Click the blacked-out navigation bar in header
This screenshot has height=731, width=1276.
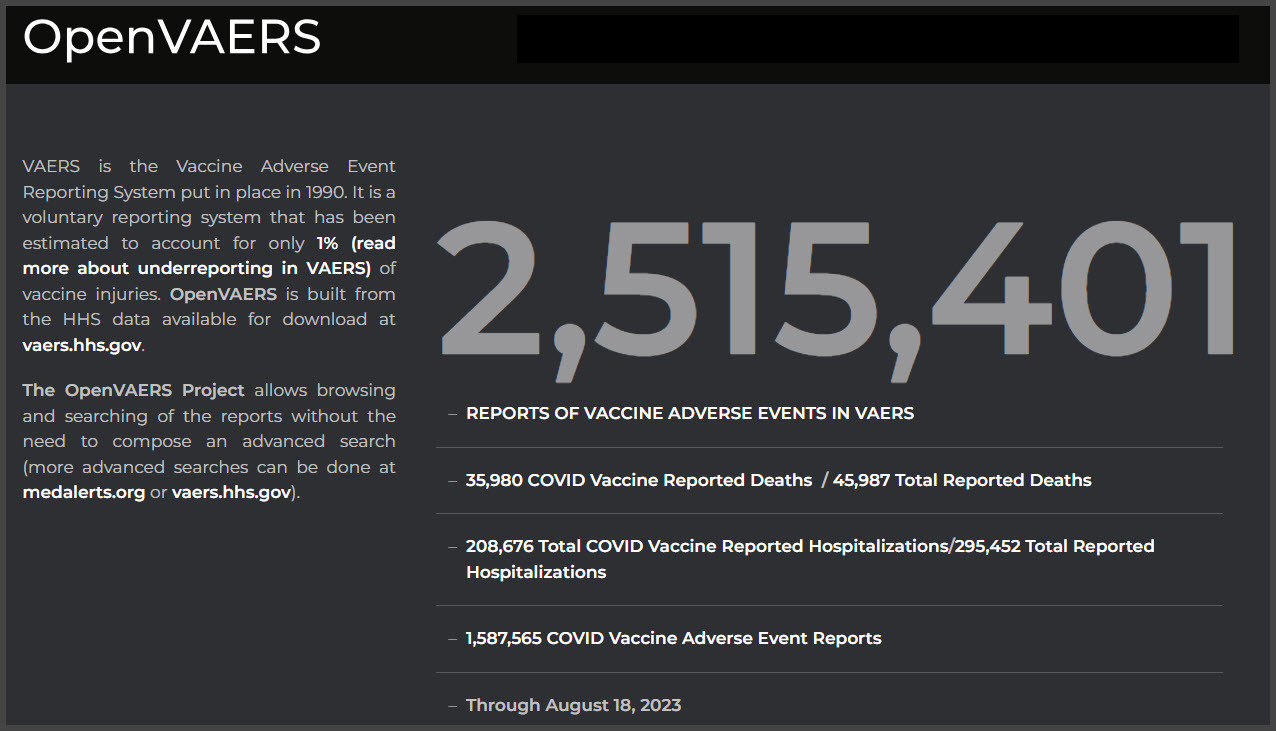(x=877, y=39)
